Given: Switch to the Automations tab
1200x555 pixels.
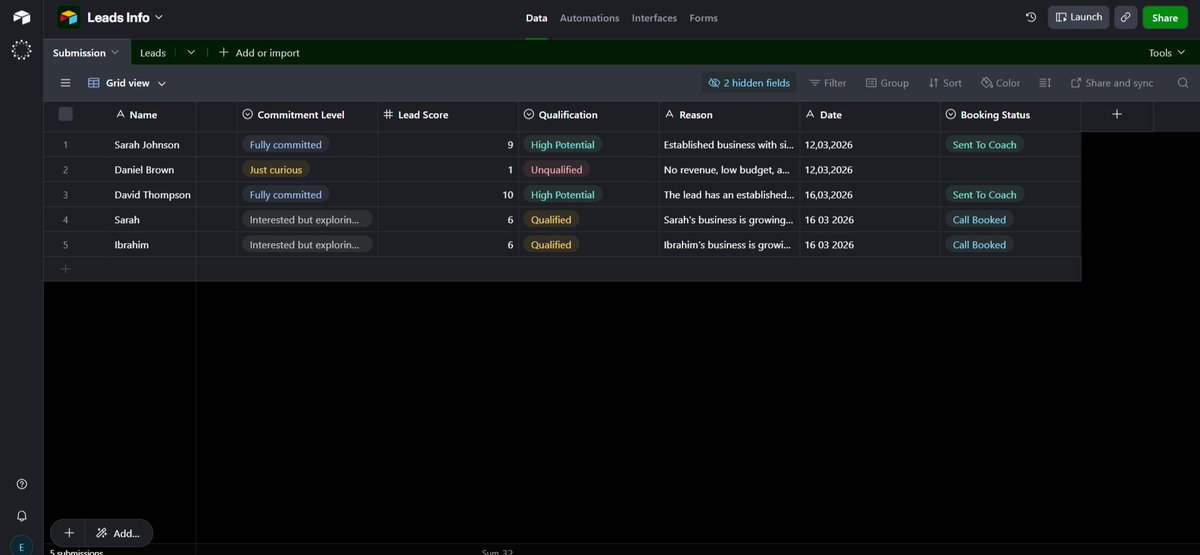Looking at the screenshot, I should [x=589, y=18].
